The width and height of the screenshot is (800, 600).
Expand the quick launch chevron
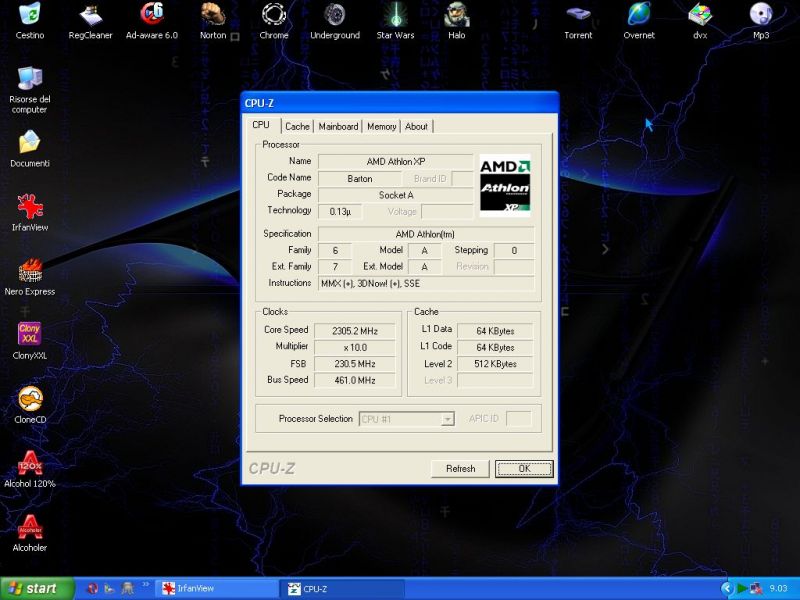(145, 584)
